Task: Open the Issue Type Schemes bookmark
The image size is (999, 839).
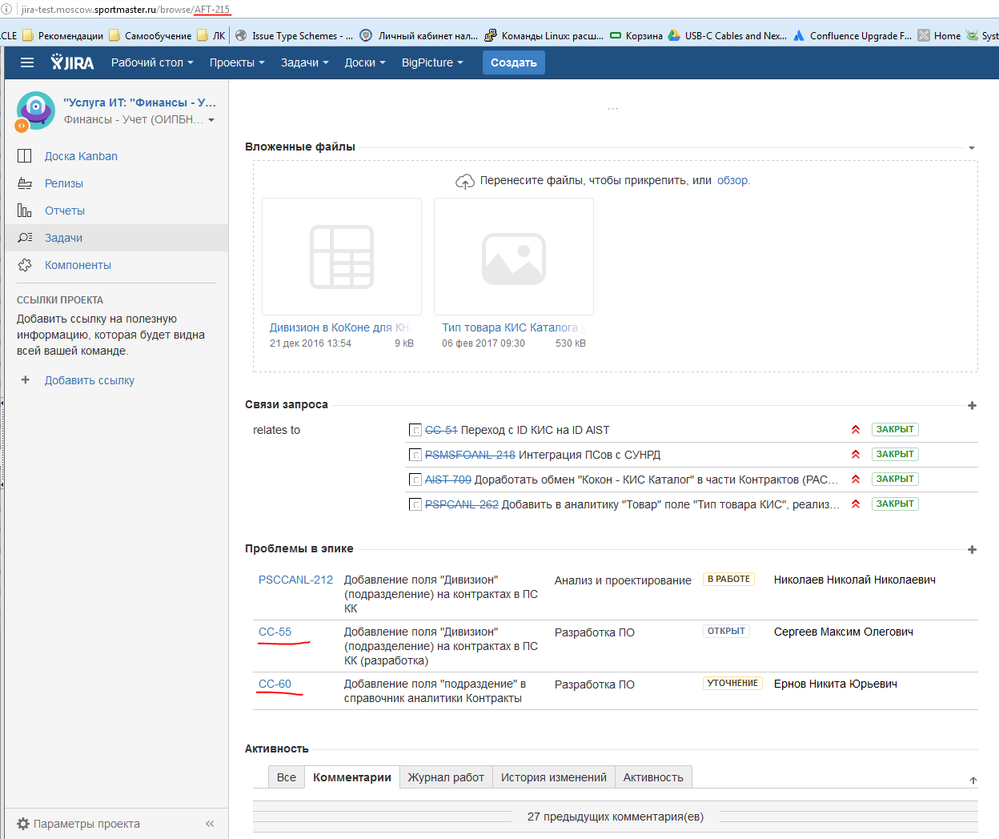Action: coord(294,36)
